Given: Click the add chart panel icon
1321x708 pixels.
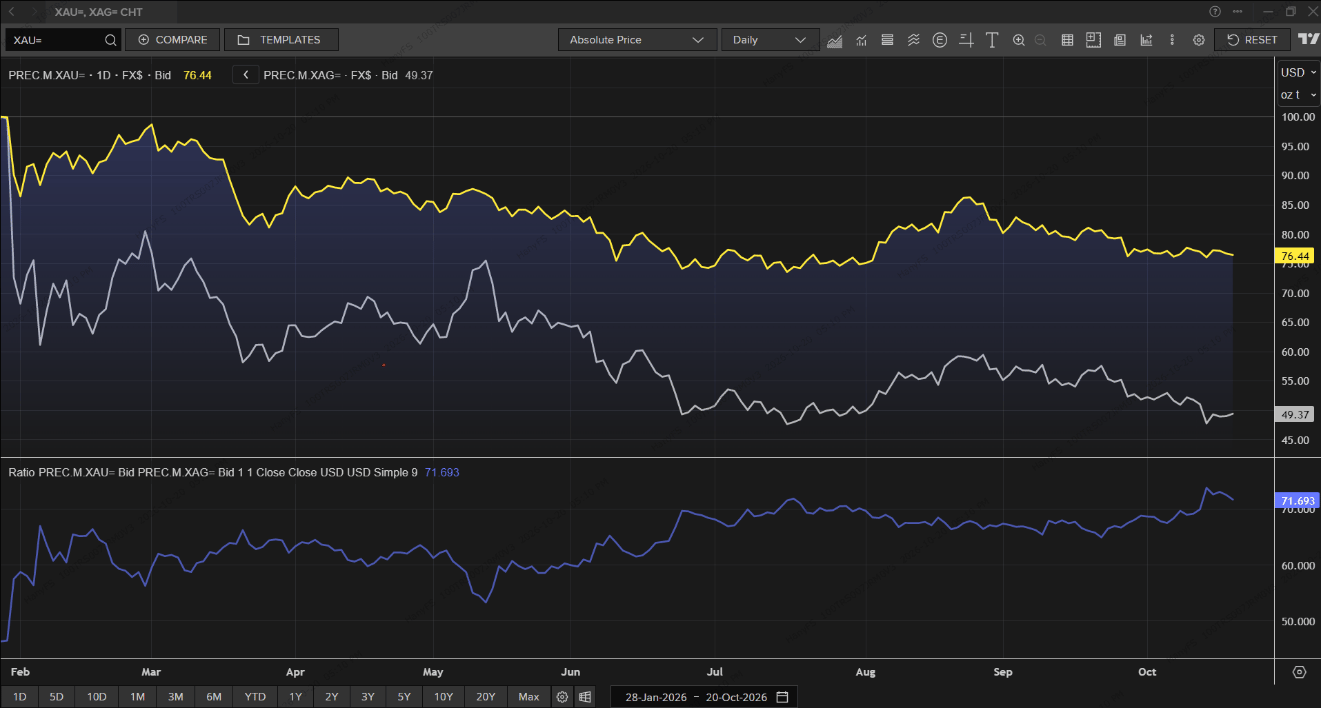Looking at the screenshot, I should coord(1093,40).
